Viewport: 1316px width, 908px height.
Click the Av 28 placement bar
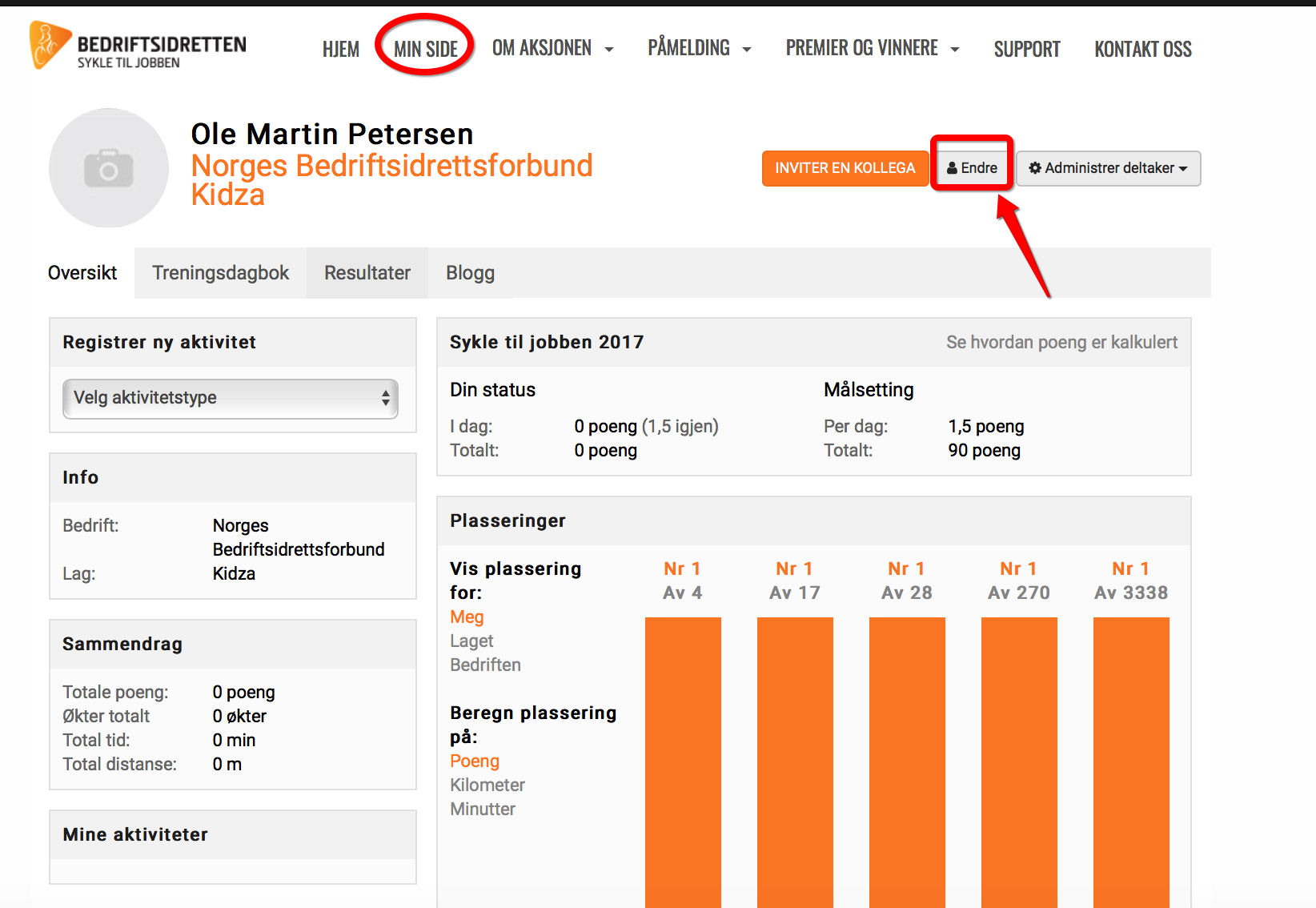tap(907, 762)
